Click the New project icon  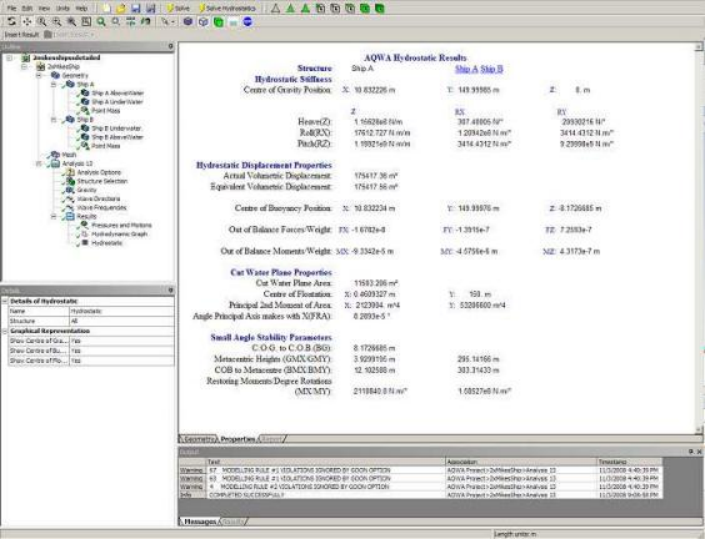pyautogui.click(x=106, y=8)
